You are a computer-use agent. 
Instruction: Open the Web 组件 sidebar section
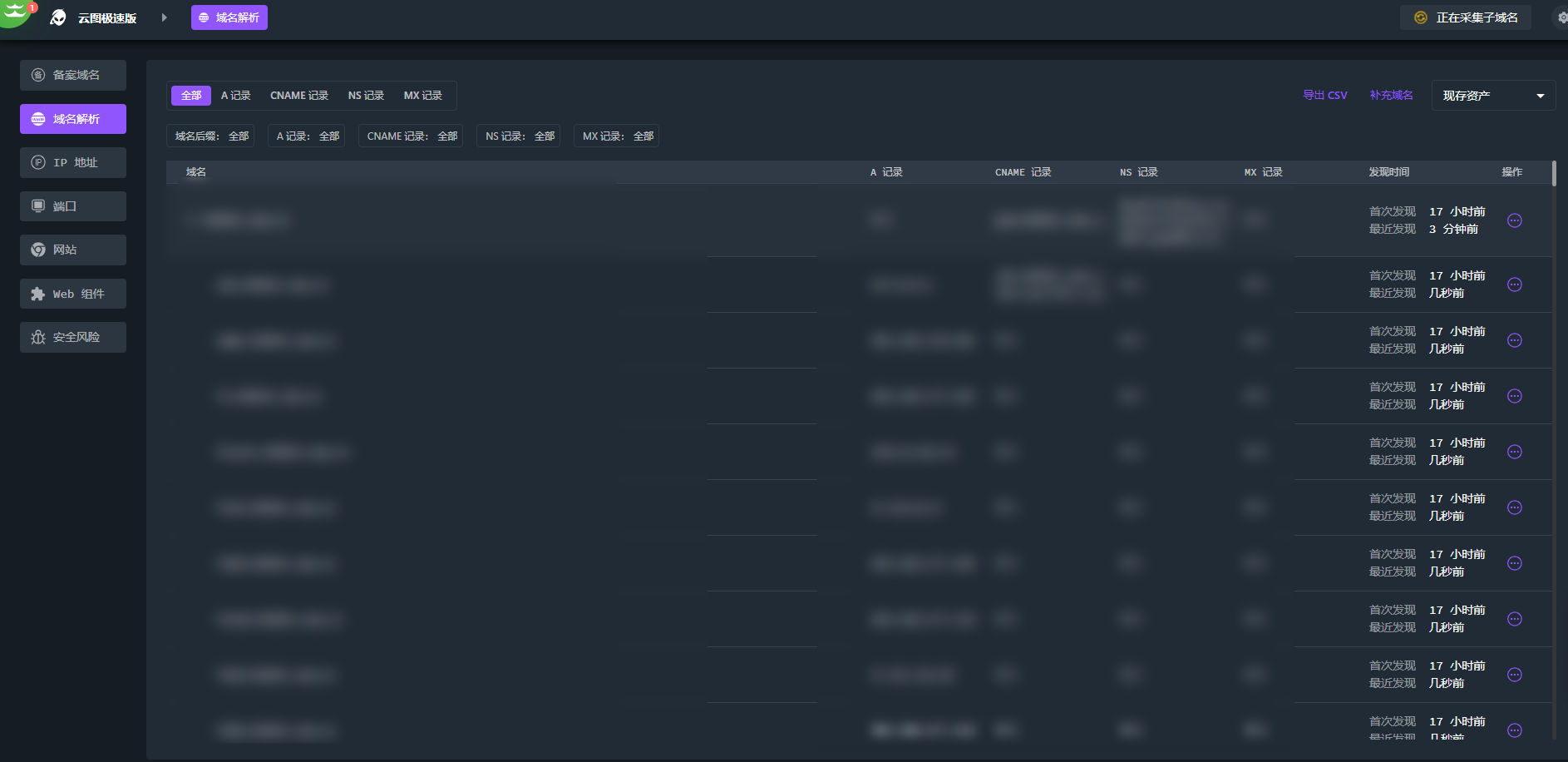[x=73, y=294]
